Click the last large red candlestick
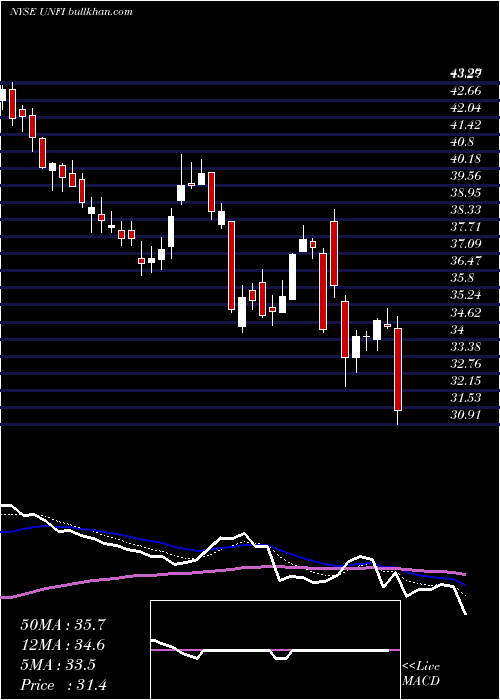The height and width of the screenshot is (700, 500). pos(398,369)
